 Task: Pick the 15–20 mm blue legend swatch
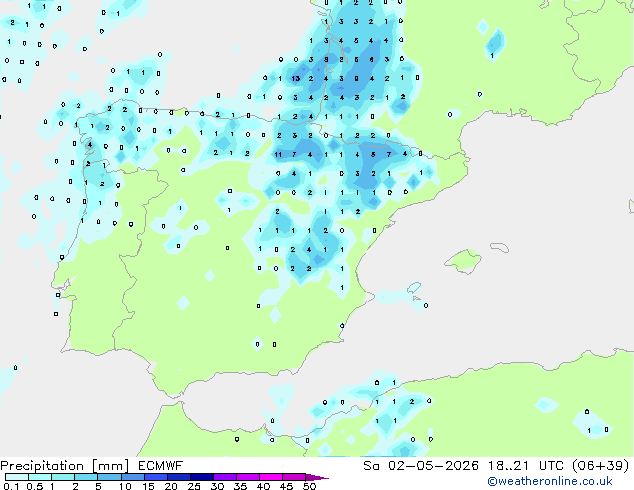[x=155, y=477]
